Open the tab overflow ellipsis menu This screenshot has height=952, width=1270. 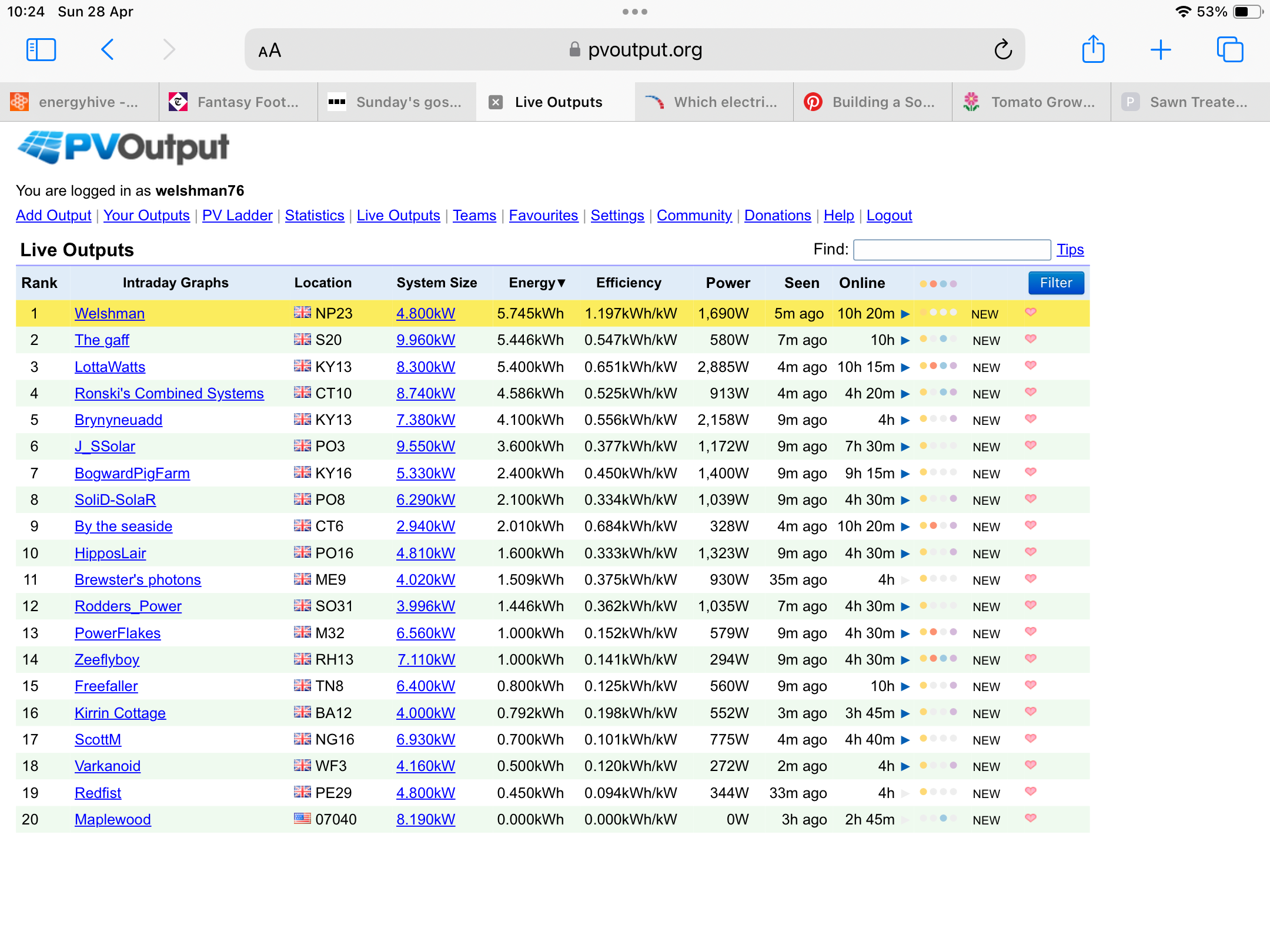[635, 11]
